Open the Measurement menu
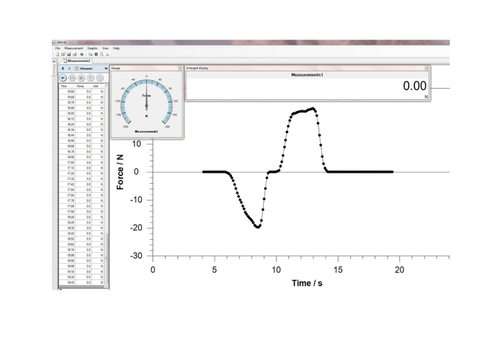This screenshot has height=361, width=500. [73, 48]
